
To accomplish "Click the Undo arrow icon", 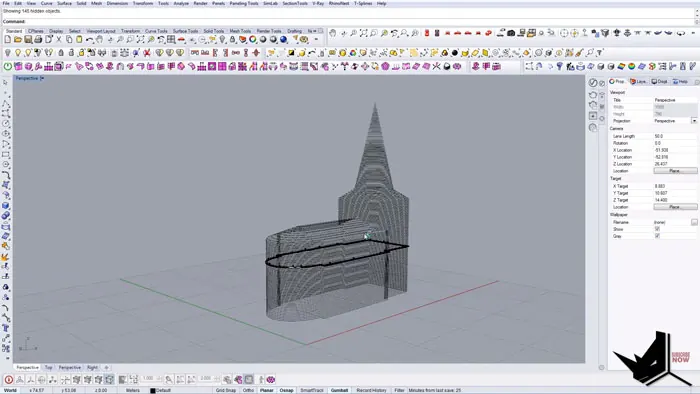I will [90, 40].
